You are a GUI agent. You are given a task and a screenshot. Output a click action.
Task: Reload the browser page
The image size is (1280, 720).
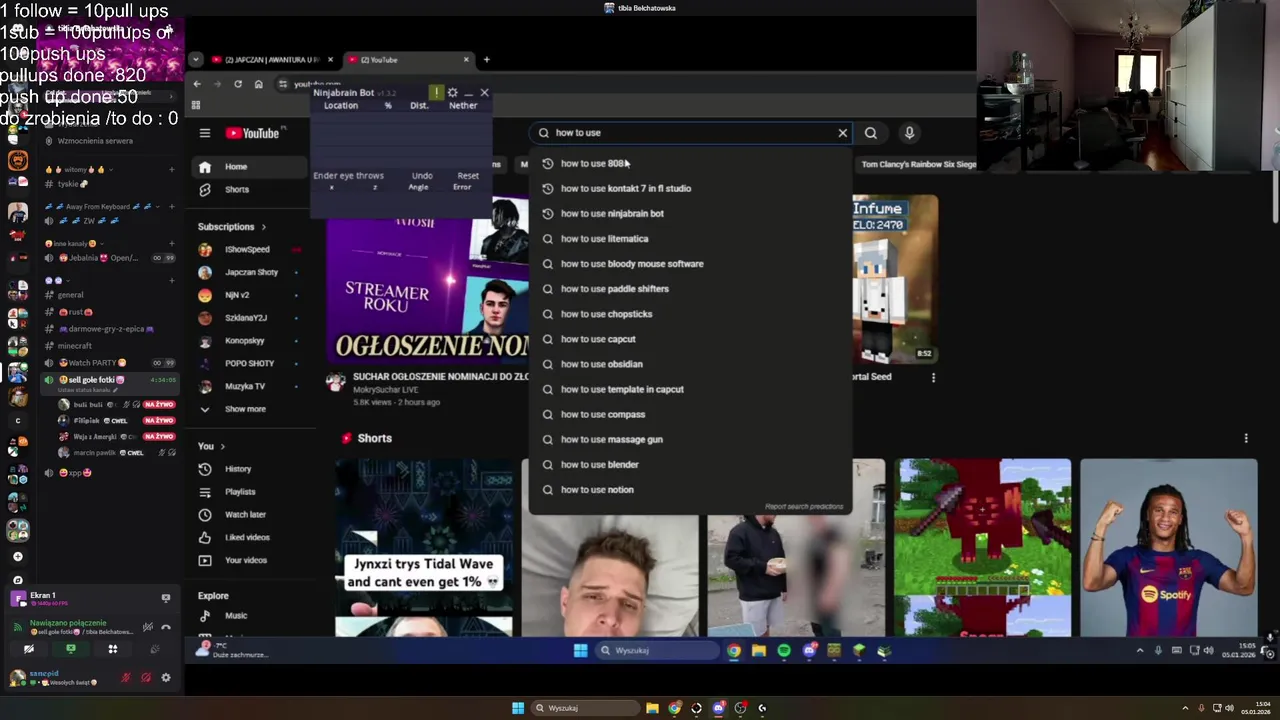(238, 84)
